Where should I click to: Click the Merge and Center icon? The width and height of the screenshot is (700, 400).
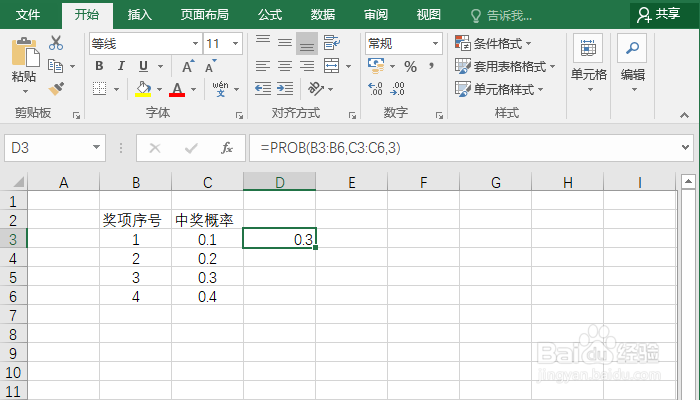pos(331,66)
